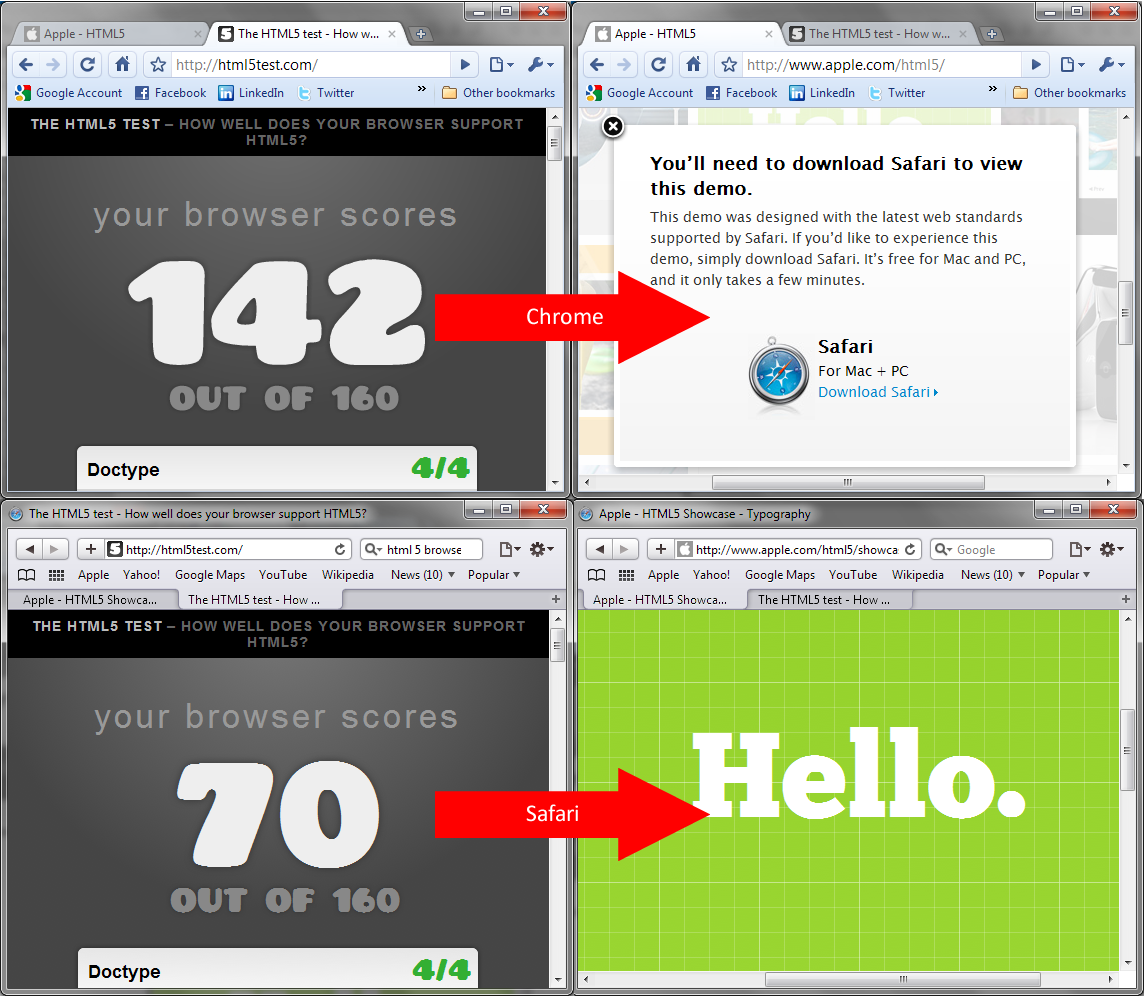Open page menu in the 70-score Safari window
This screenshot has height=996, width=1144.
(509, 549)
